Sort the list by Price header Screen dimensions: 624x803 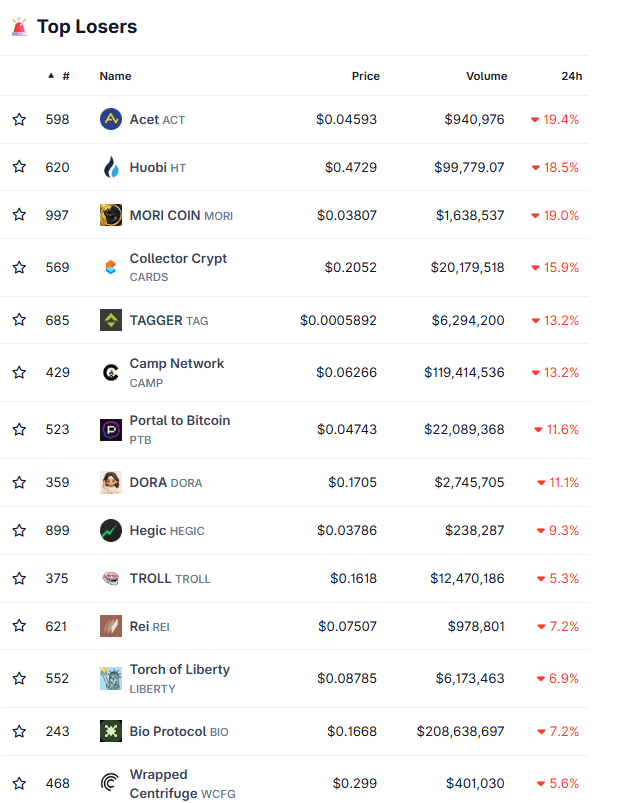pos(365,76)
